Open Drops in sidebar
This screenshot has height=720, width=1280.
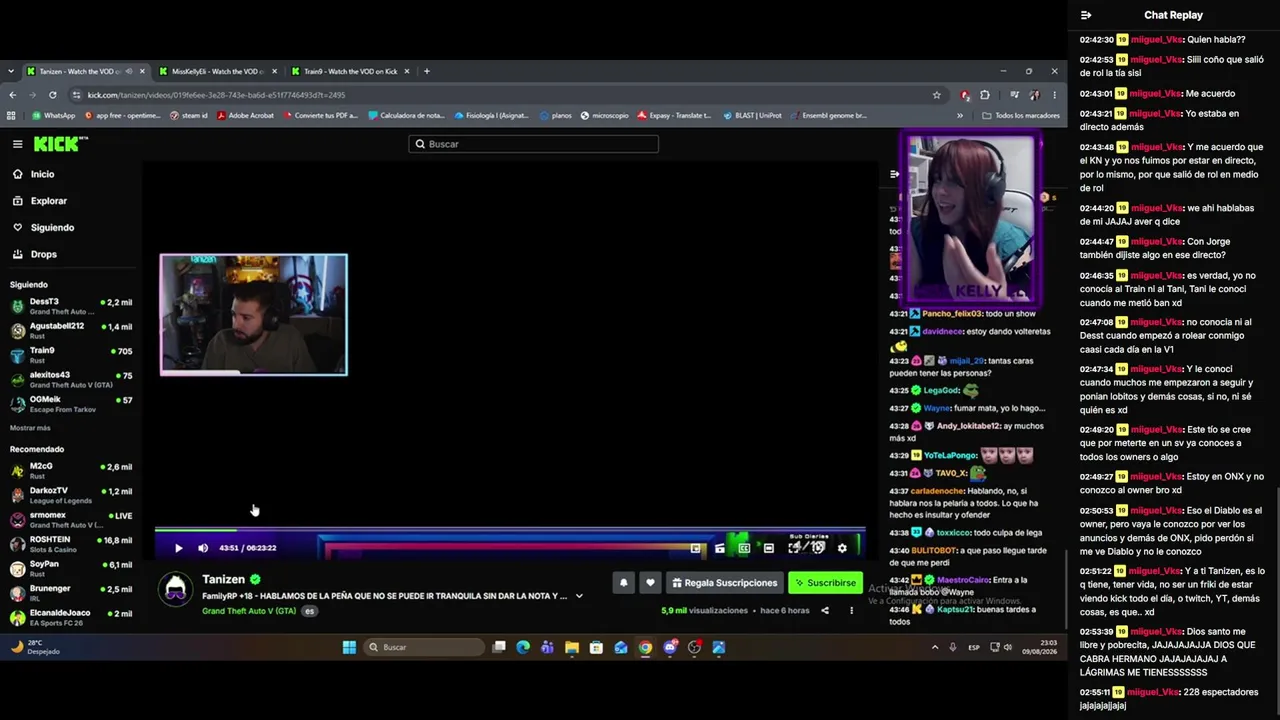point(43,254)
